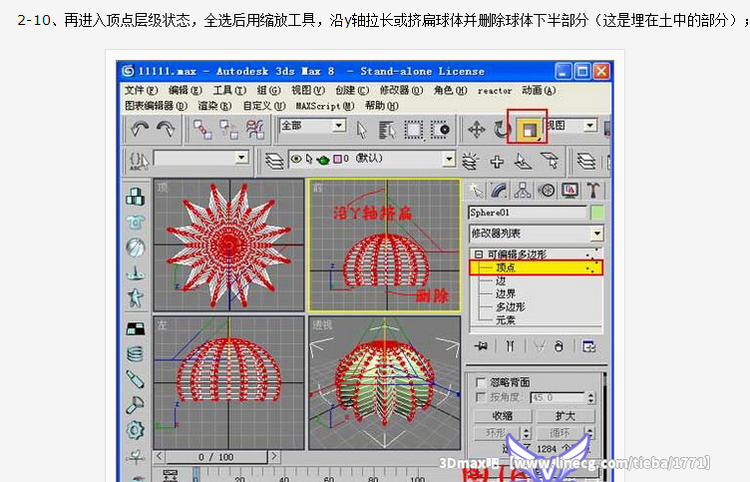This screenshot has width=750, height=482.
Task: Open the 文件(F) menu
Action: point(141,90)
